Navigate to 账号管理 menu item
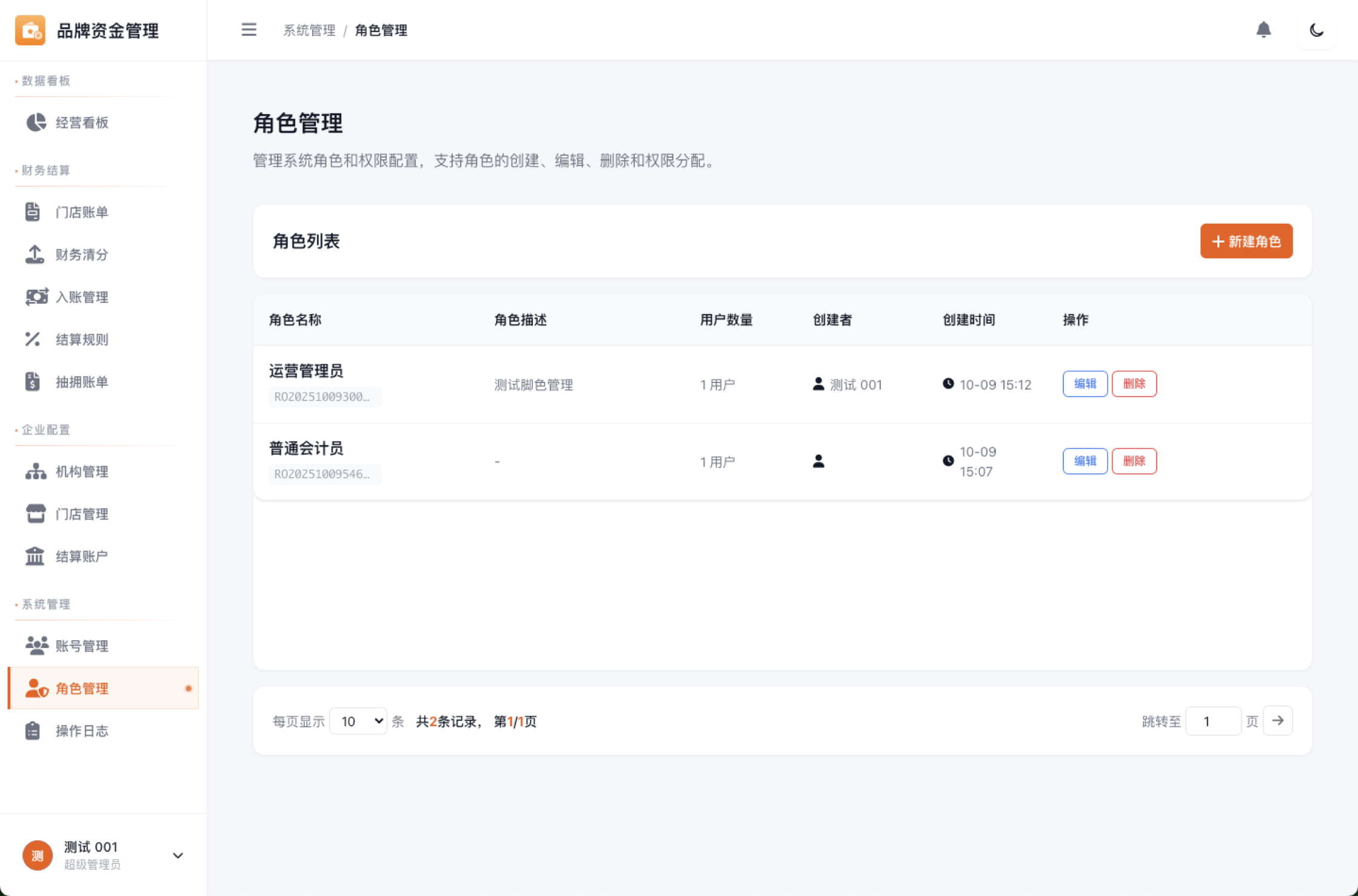This screenshot has height=896, width=1358. (82, 646)
